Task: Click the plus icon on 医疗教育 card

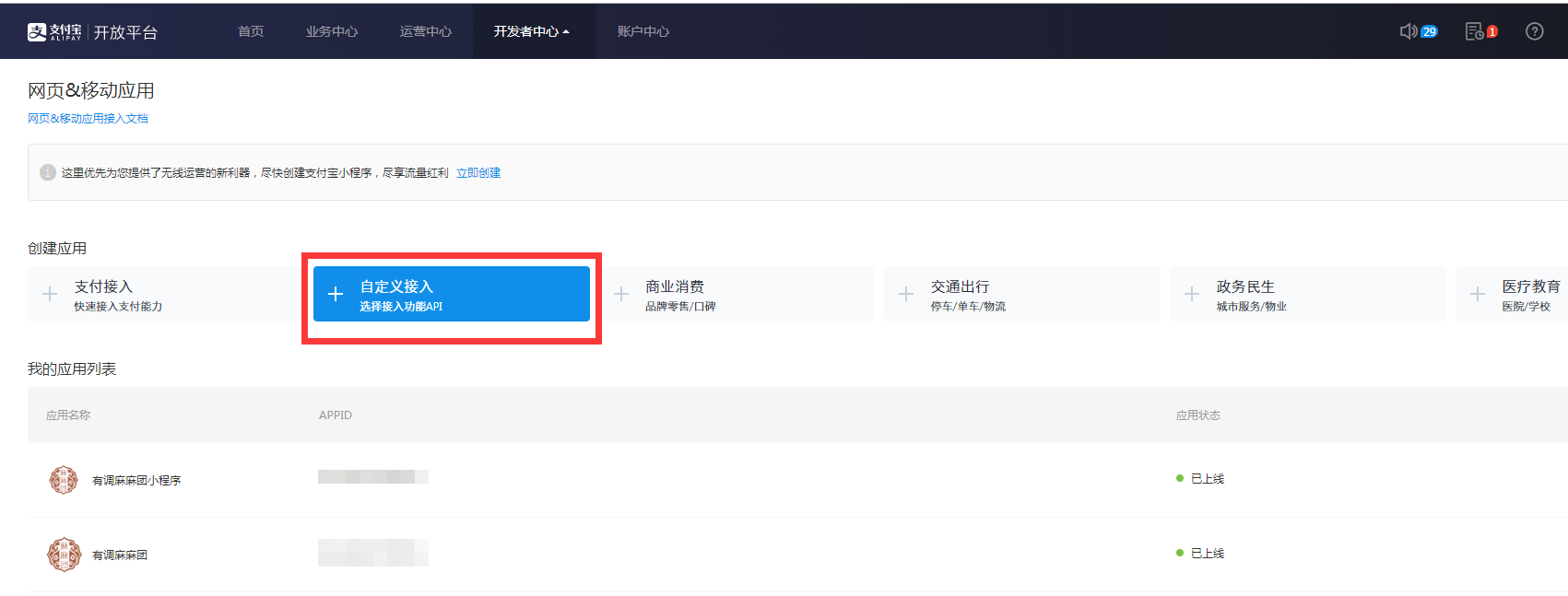Action: tap(1478, 294)
